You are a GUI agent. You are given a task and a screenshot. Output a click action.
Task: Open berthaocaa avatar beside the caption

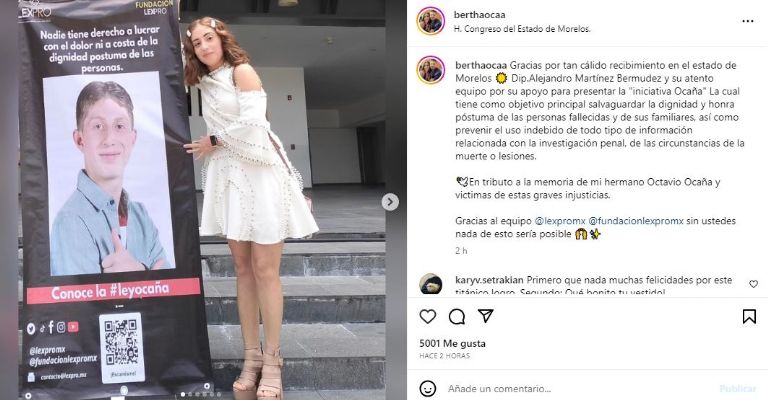(431, 70)
